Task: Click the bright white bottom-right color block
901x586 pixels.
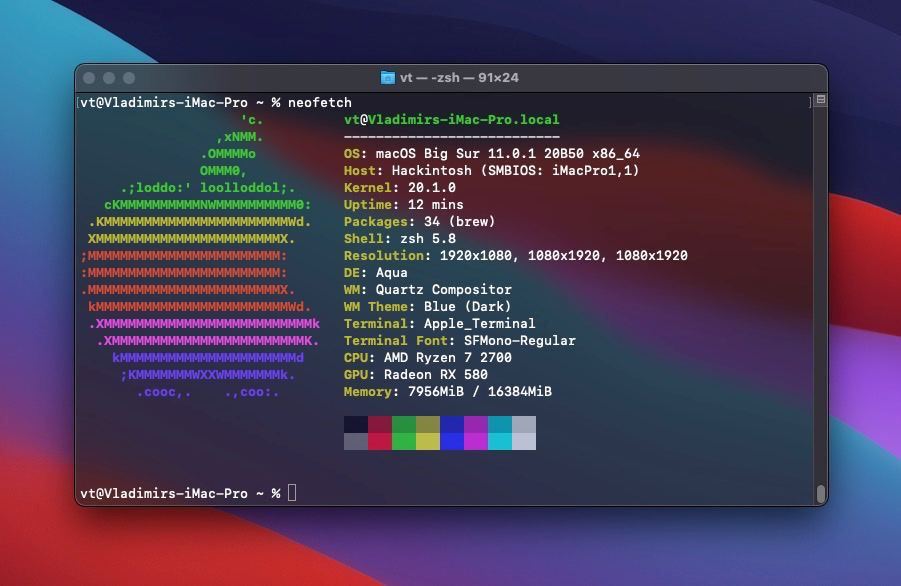Action: click(524, 442)
